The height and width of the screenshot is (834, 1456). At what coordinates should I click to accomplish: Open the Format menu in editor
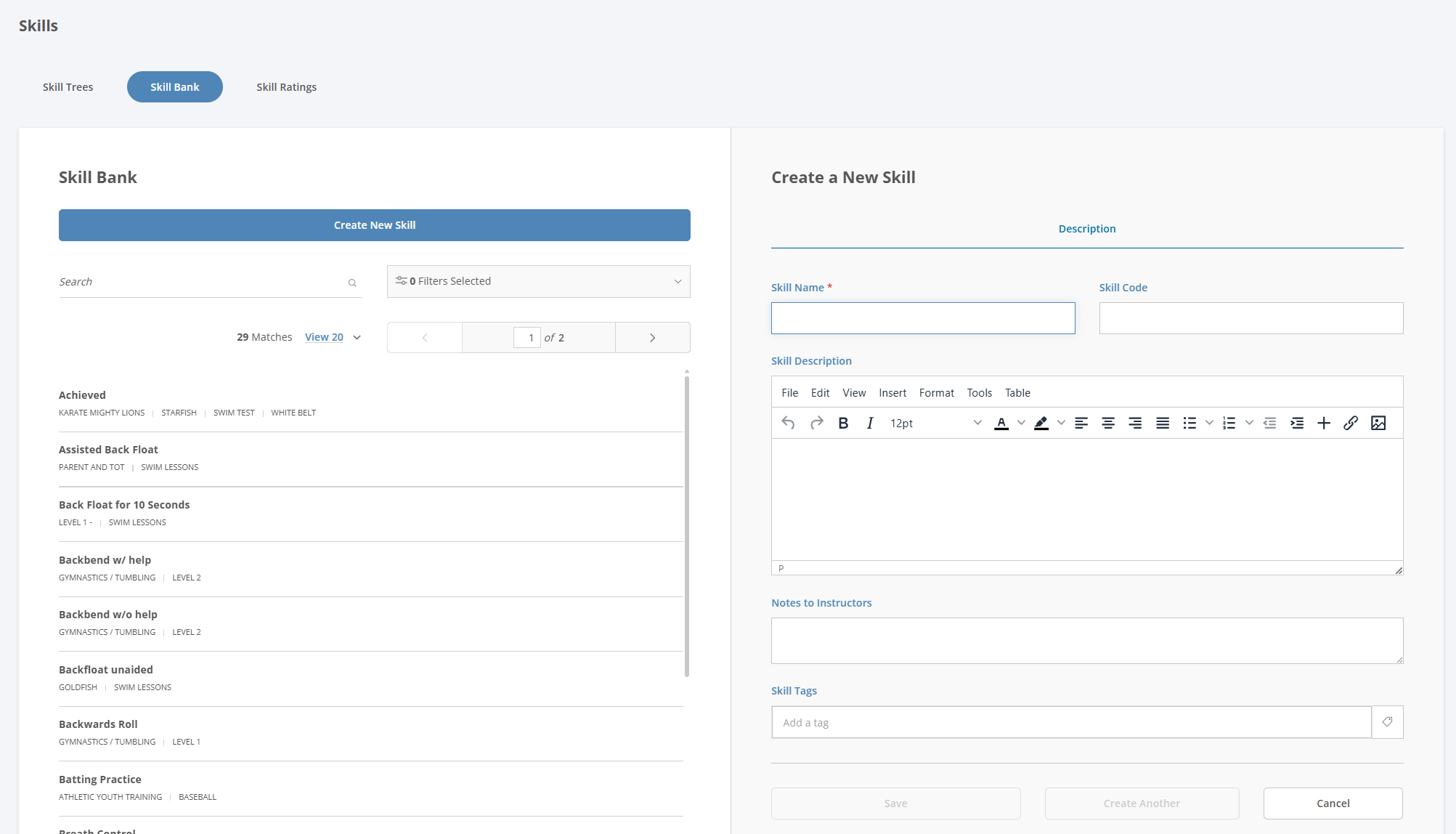point(937,392)
